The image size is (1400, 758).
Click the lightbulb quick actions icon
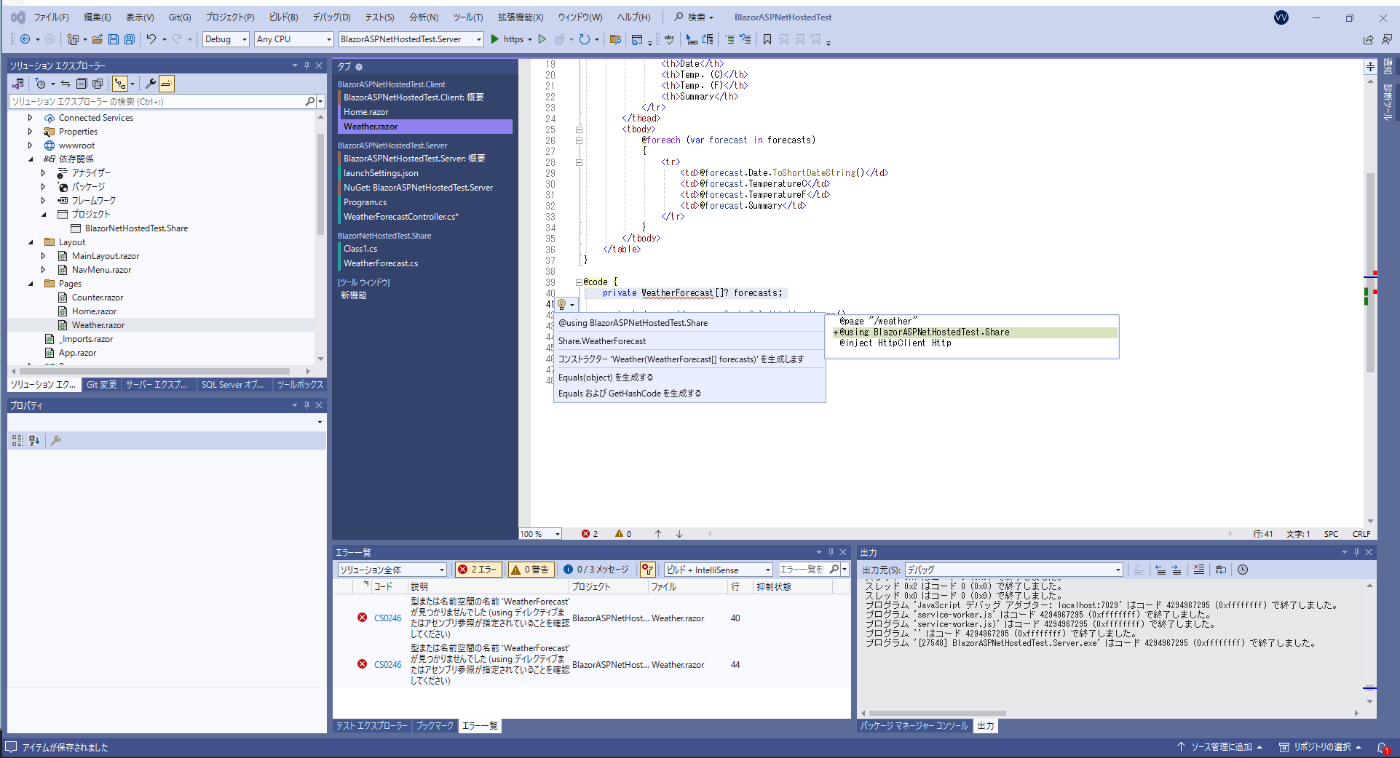562,304
